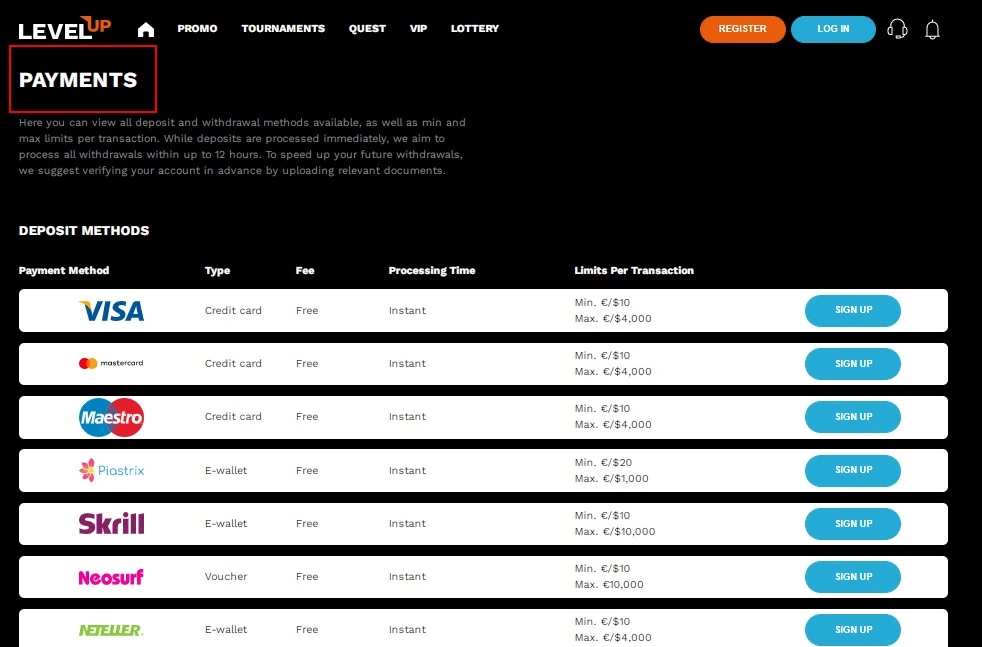
Task: Click Free fee in Maestro row
Action: pos(307,417)
